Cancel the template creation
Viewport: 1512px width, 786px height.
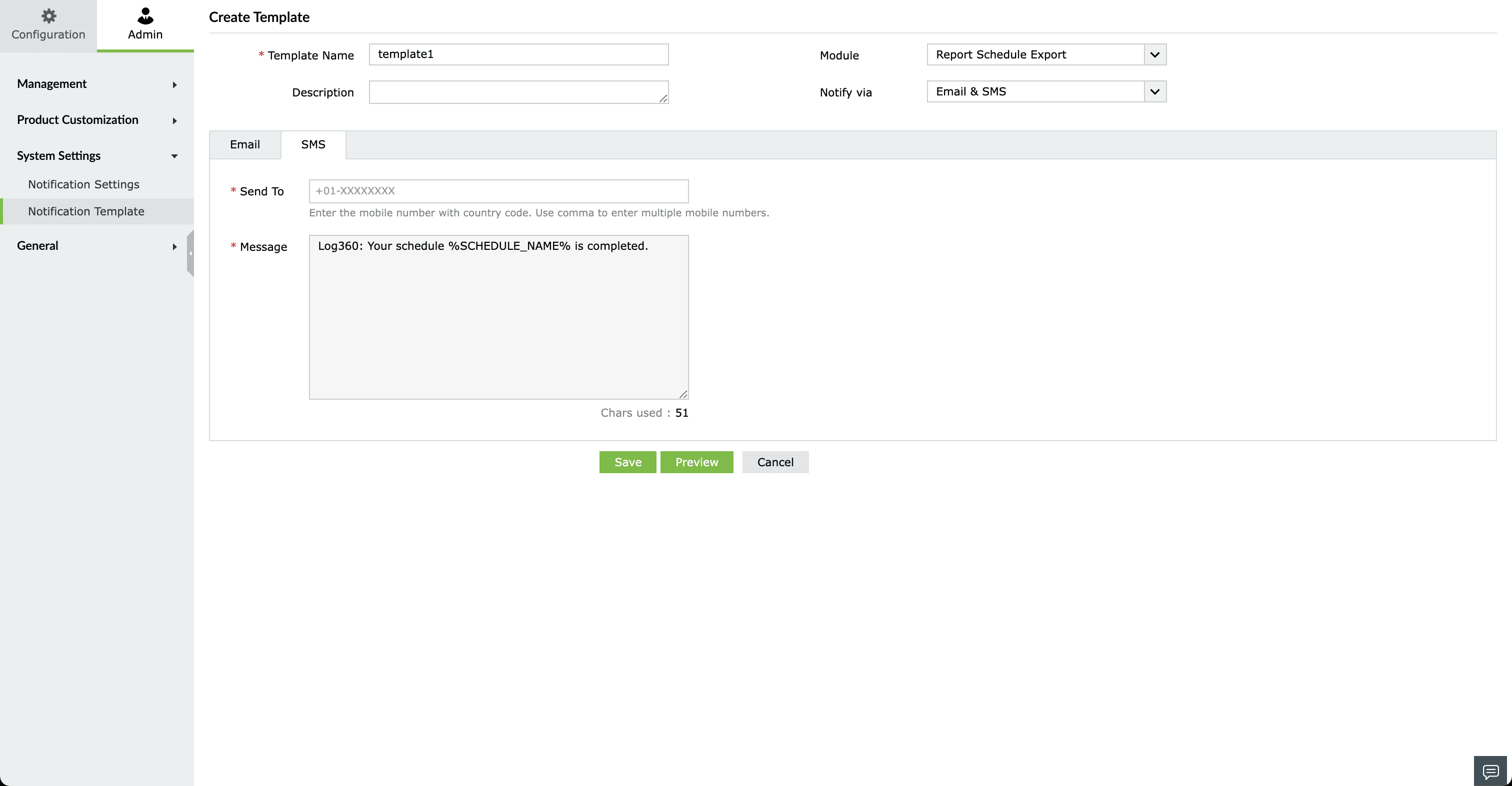pyautogui.click(x=775, y=462)
